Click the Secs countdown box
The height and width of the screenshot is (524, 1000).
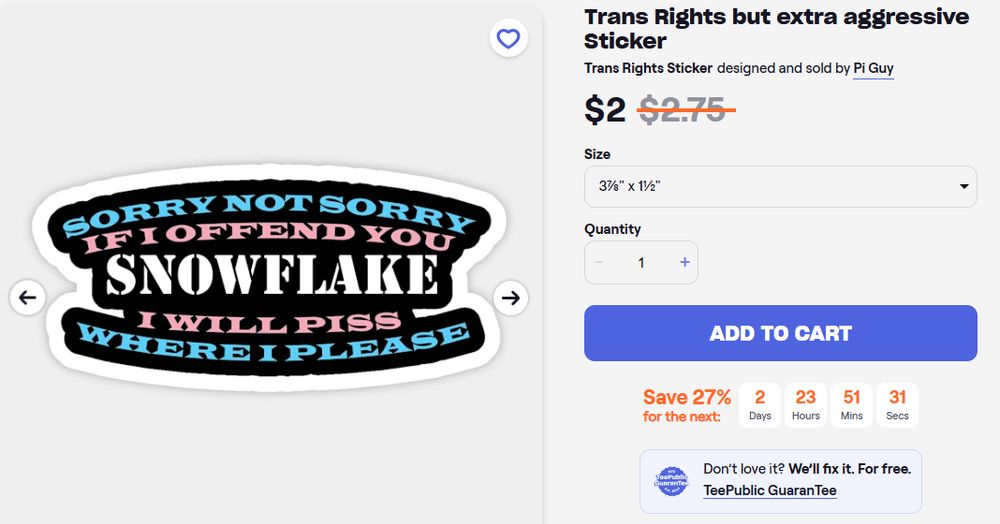click(x=897, y=405)
